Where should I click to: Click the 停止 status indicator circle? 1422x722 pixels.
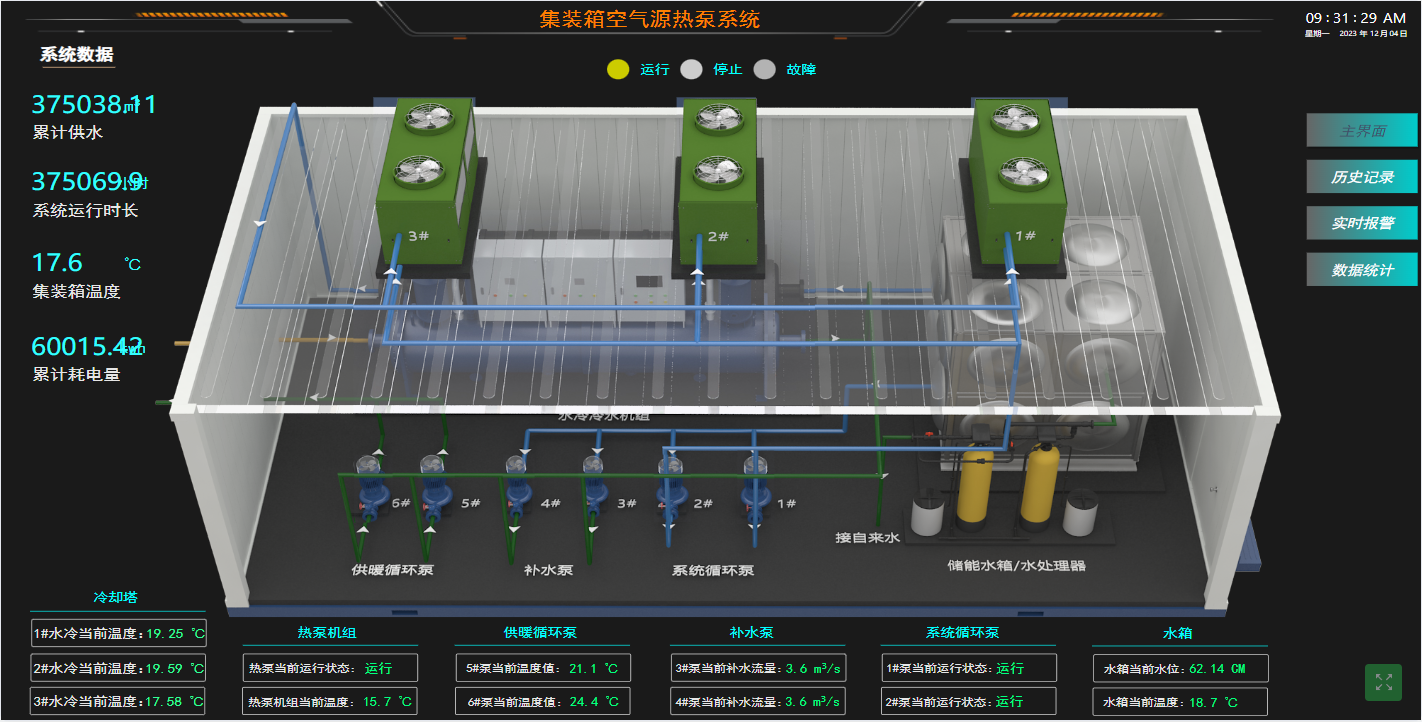(691, 69)
